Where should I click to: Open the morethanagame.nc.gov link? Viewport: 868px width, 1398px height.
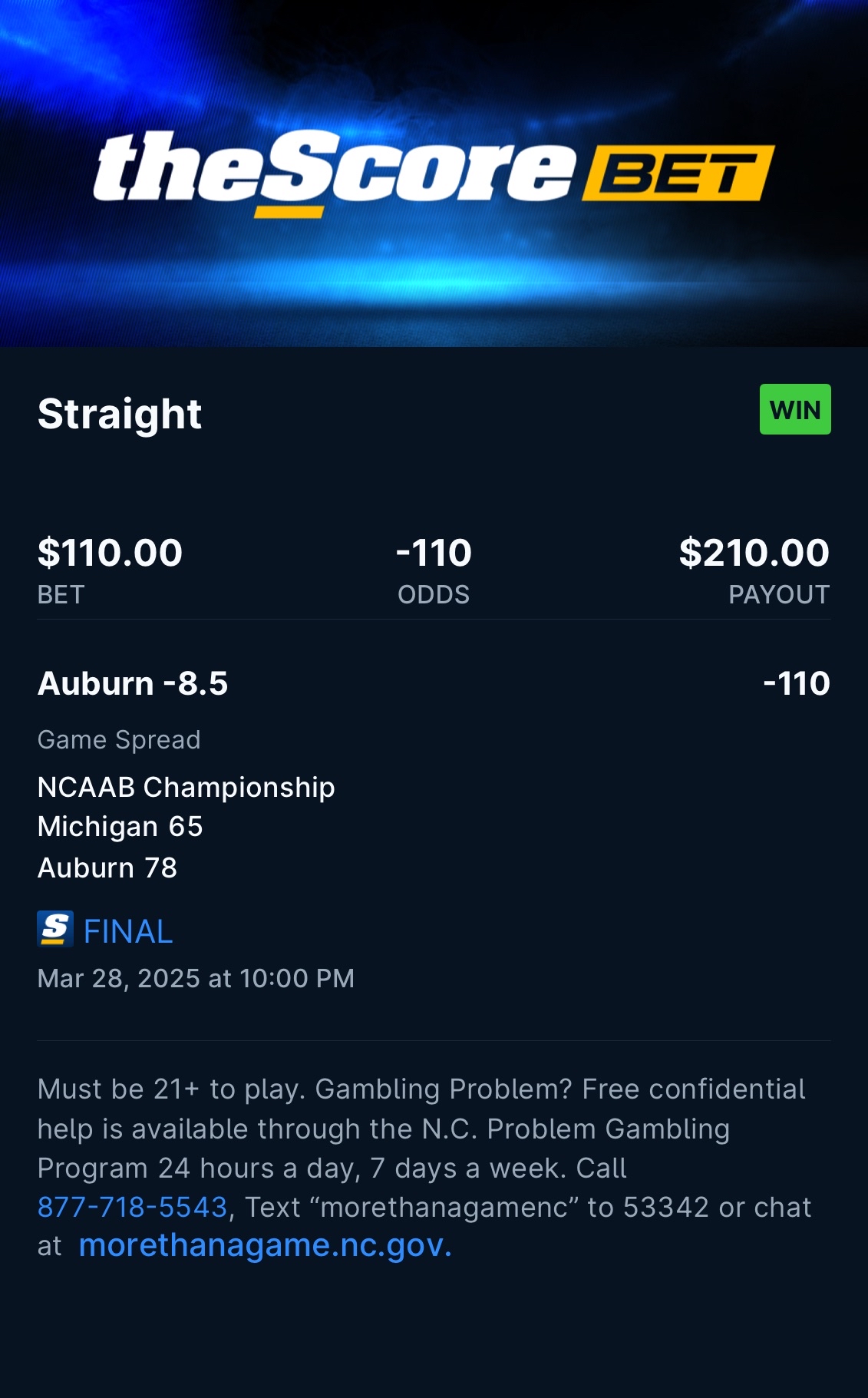265,1245
